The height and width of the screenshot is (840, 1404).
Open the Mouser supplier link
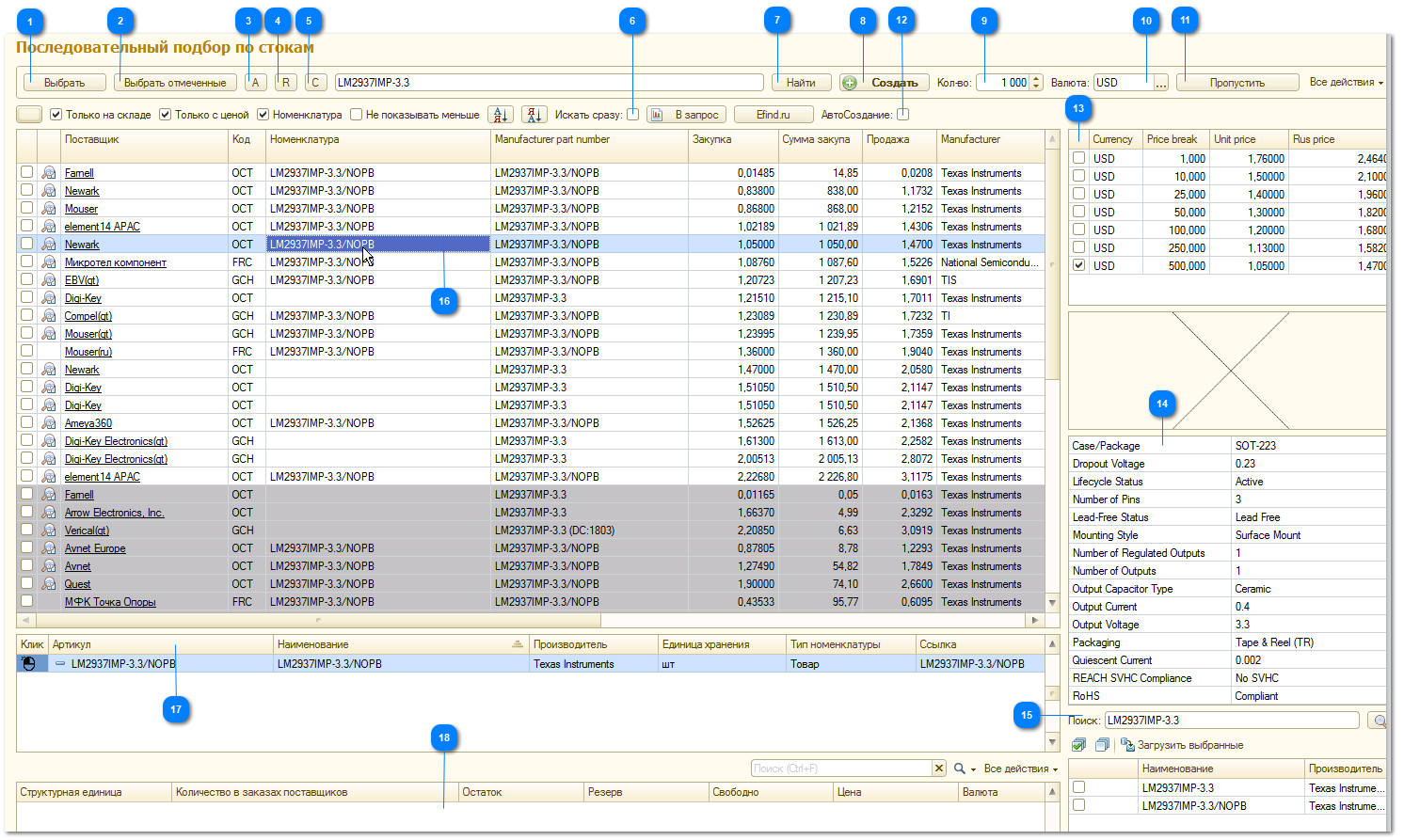click(x=81, y=209)
